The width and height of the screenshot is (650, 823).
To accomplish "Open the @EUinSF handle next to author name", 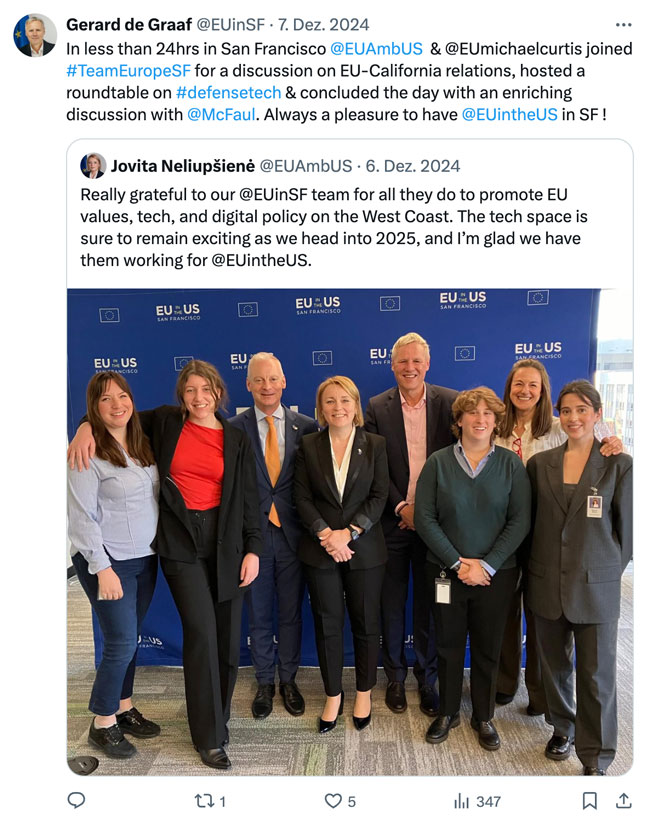I will click(x=230, y=25).
